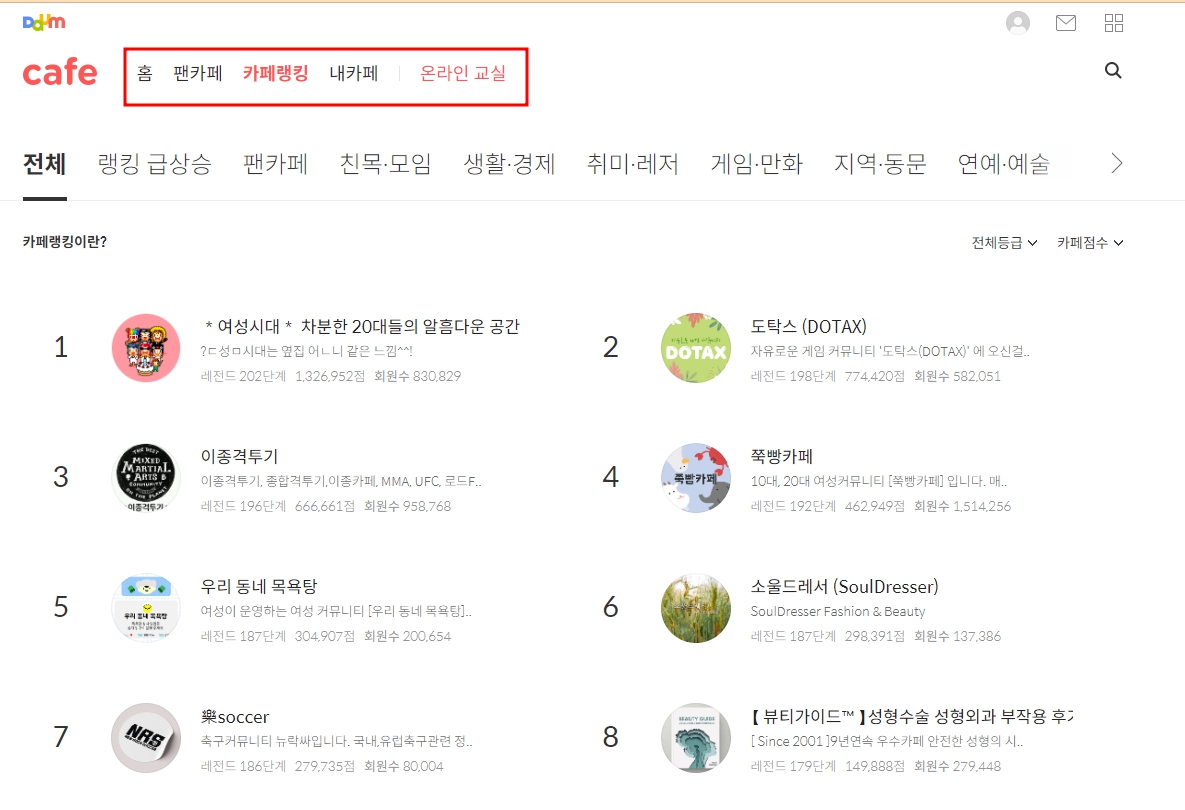The image size is (1185, 810).
Task: Open the cafe home via cafe logo
Action: coord(59,71)
